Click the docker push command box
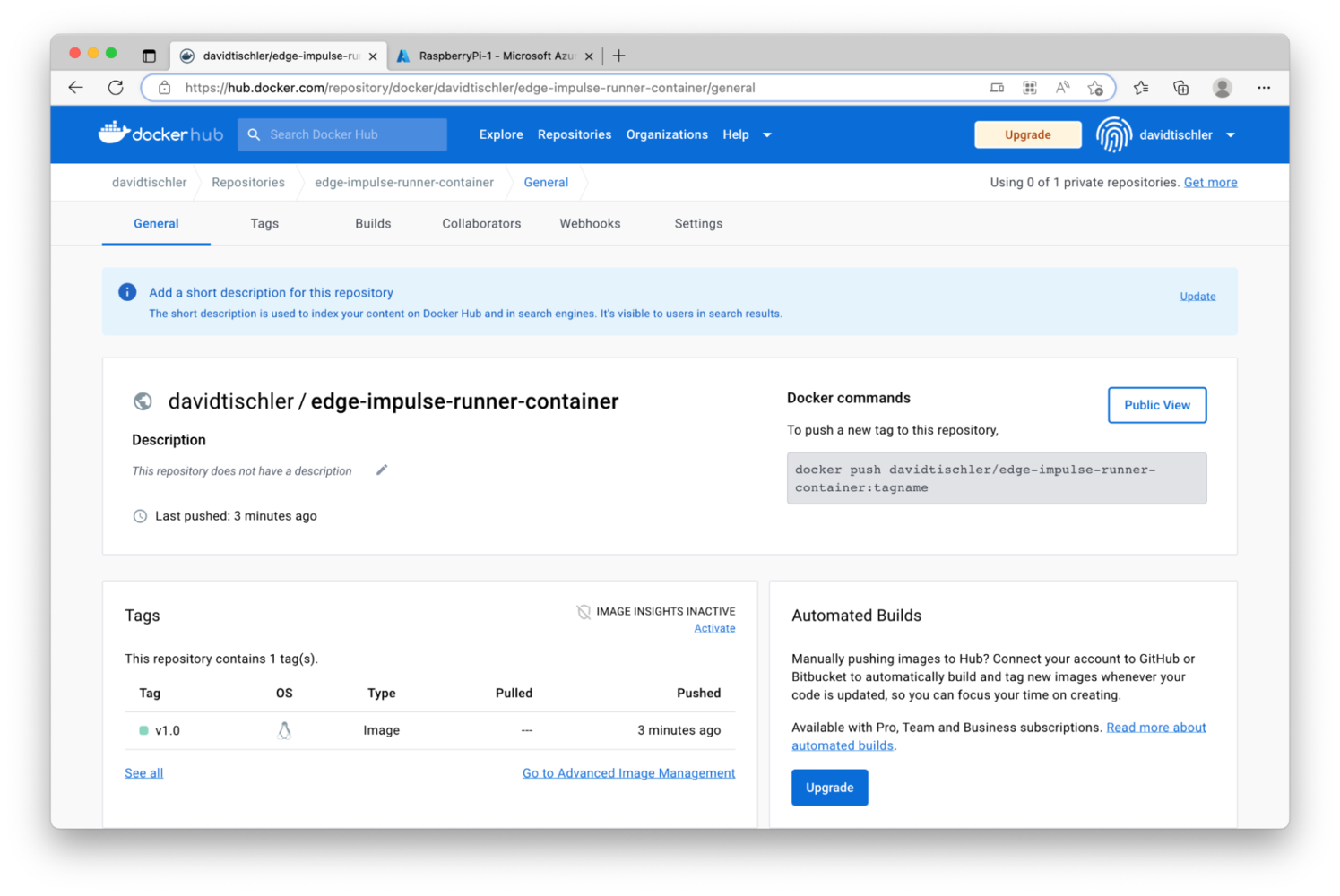 [x=997, y=478]
